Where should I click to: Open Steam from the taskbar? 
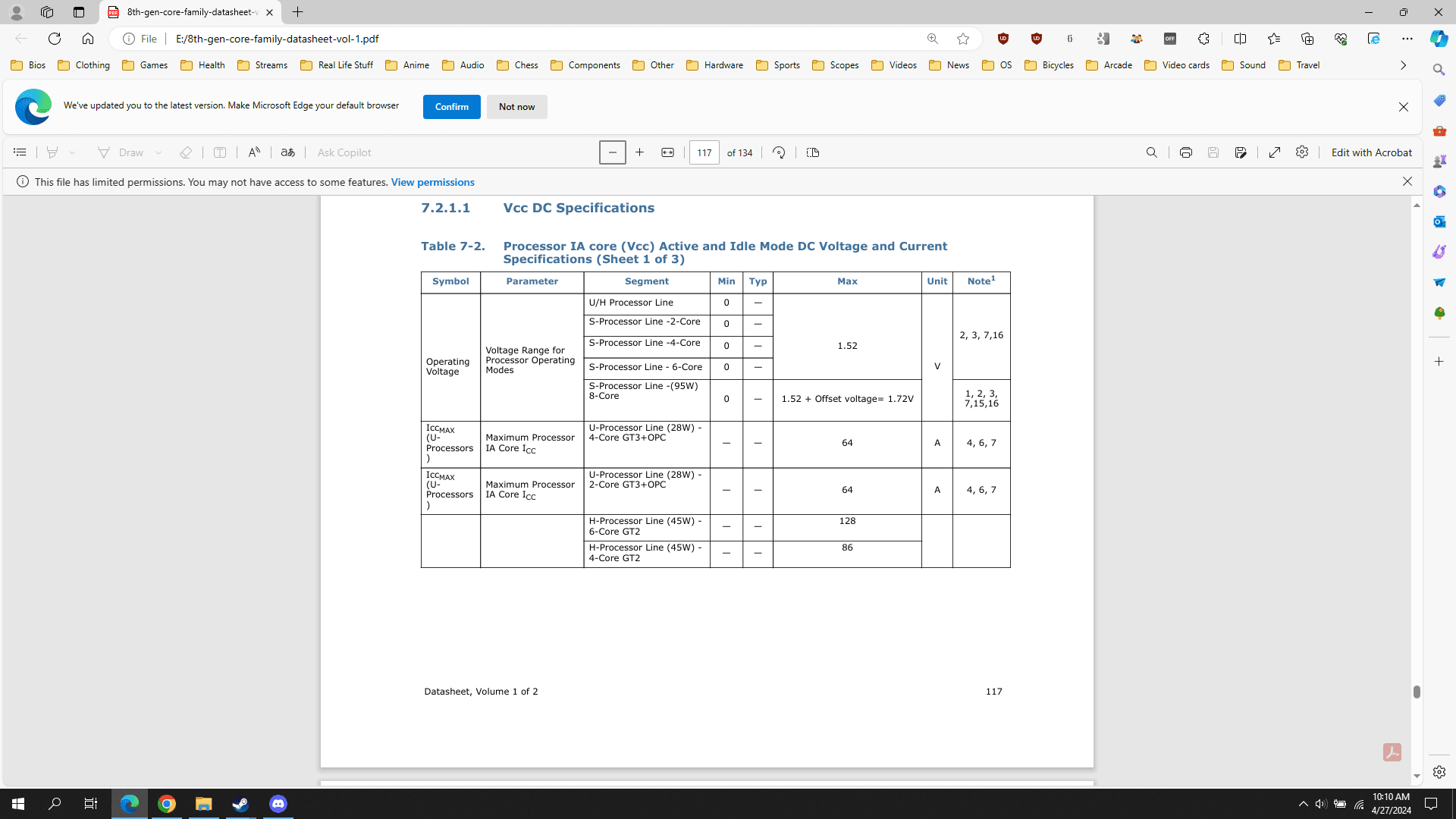241,804
